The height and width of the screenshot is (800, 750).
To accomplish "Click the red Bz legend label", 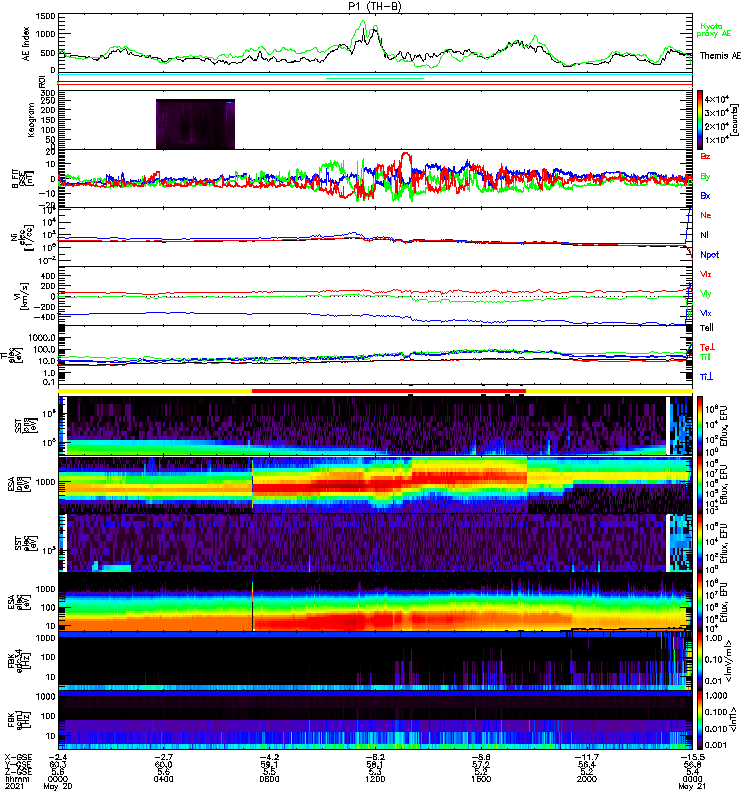I will (x=705, y=157).
